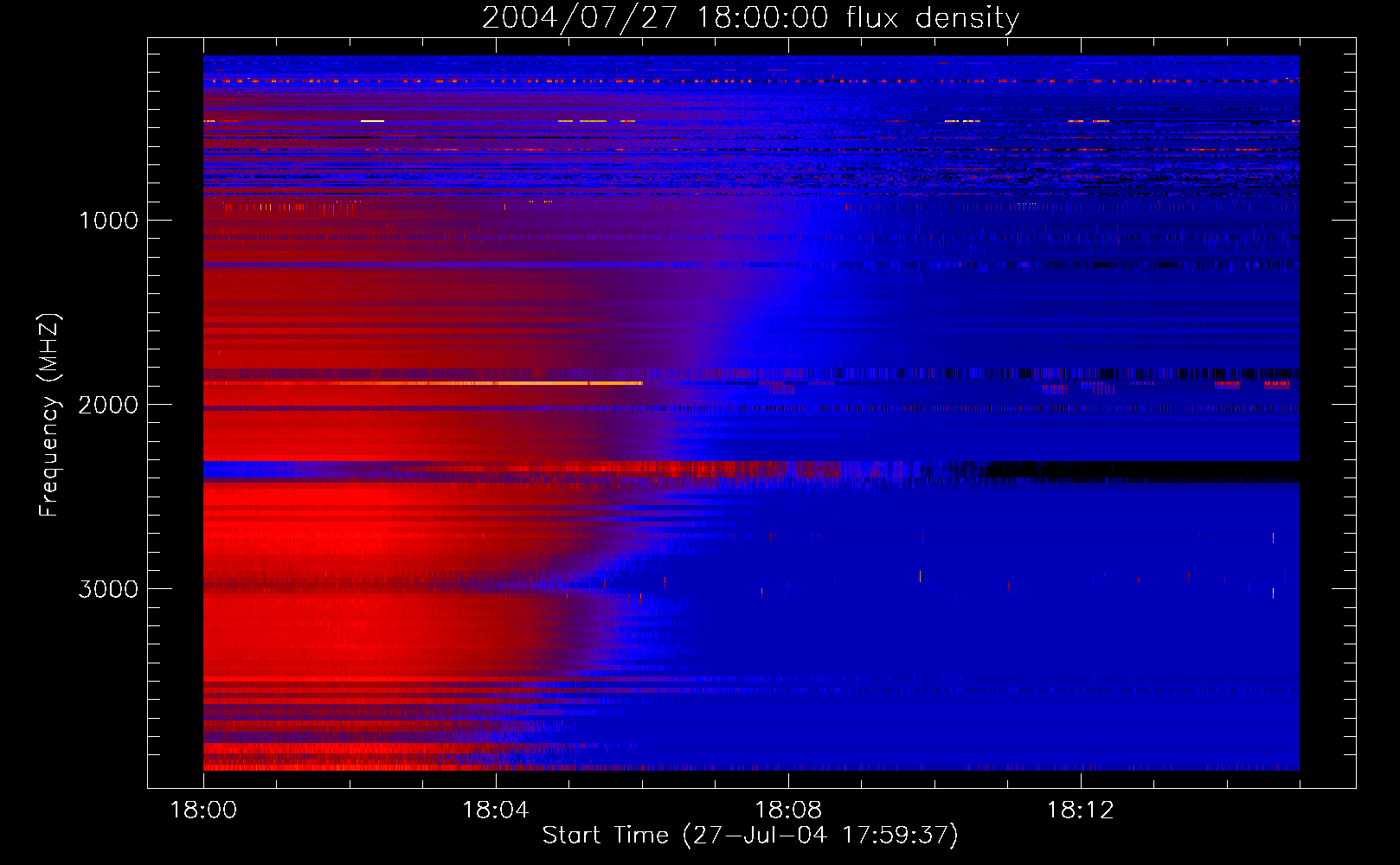Click the plot title '2004/07/27 18:00:00 flux density'
Screen dimensions: 1400x865
(x=750, y=17)
